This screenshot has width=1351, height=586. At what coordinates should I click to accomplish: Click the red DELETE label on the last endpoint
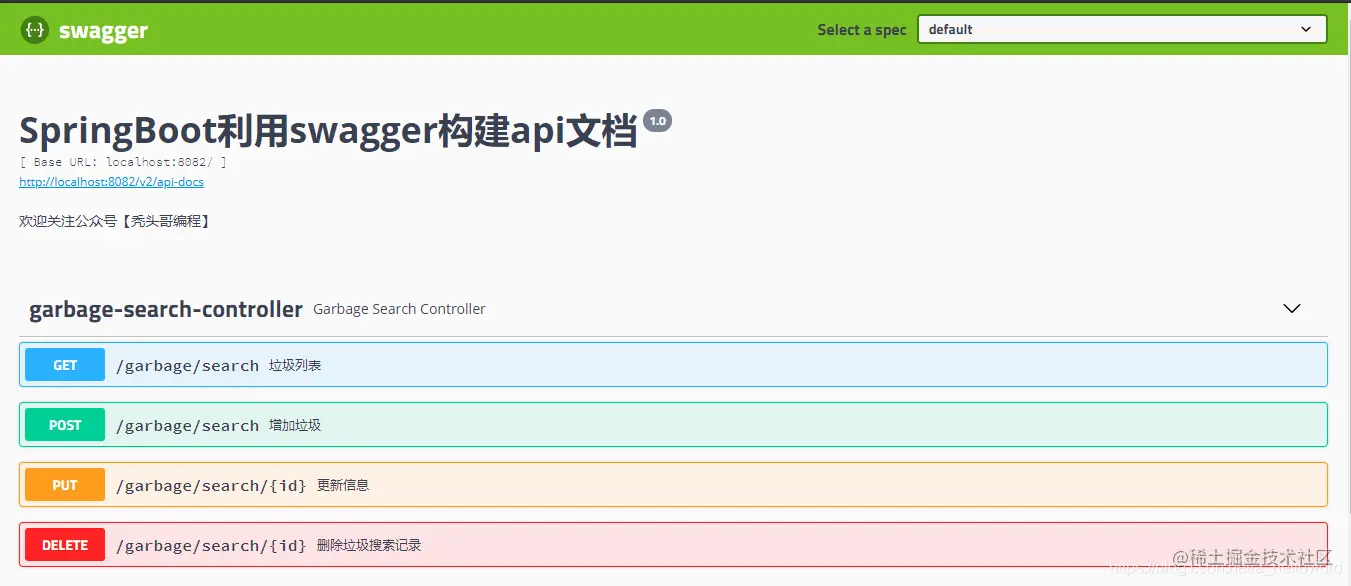click(x=64, y=544)
